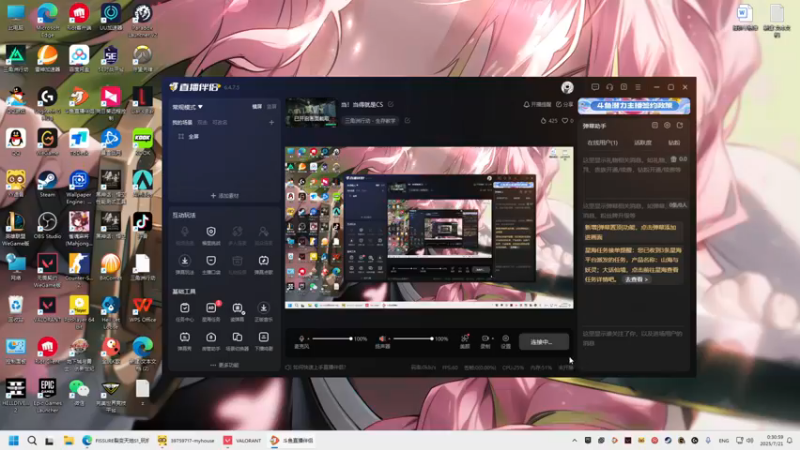The image size is (800, 450).
Task: Expand 更多功能 more functions
Action: pos(224,365)
